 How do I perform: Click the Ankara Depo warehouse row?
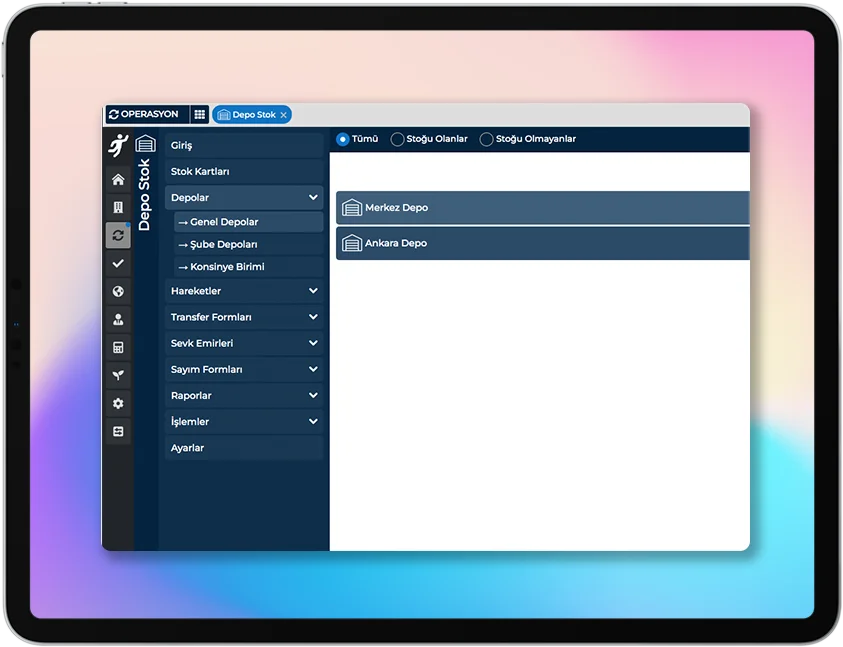coord(542,244)
